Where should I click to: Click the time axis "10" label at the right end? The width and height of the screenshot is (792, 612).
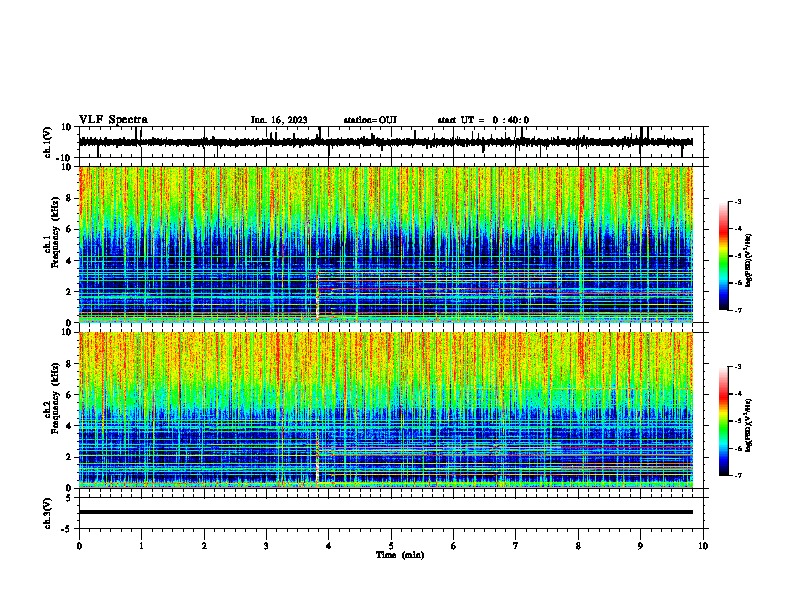[703, 546]
